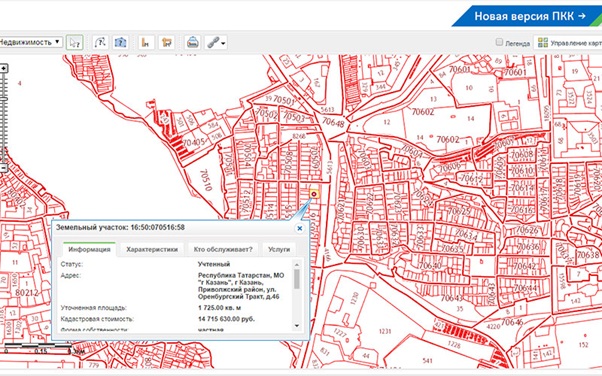Click parcel 541 on the map
The width and height of the screenshot is (602, 376).
point(427,361)
